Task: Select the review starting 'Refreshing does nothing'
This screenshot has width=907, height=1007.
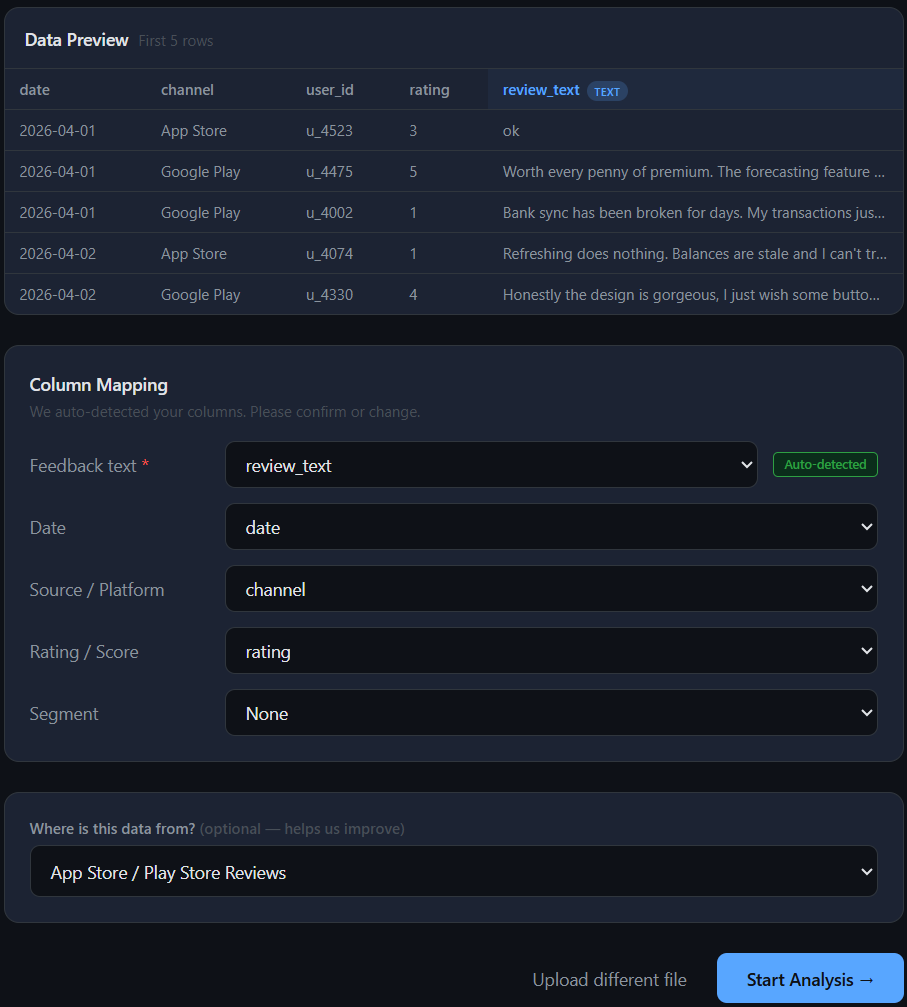Action: pos(694,254)
